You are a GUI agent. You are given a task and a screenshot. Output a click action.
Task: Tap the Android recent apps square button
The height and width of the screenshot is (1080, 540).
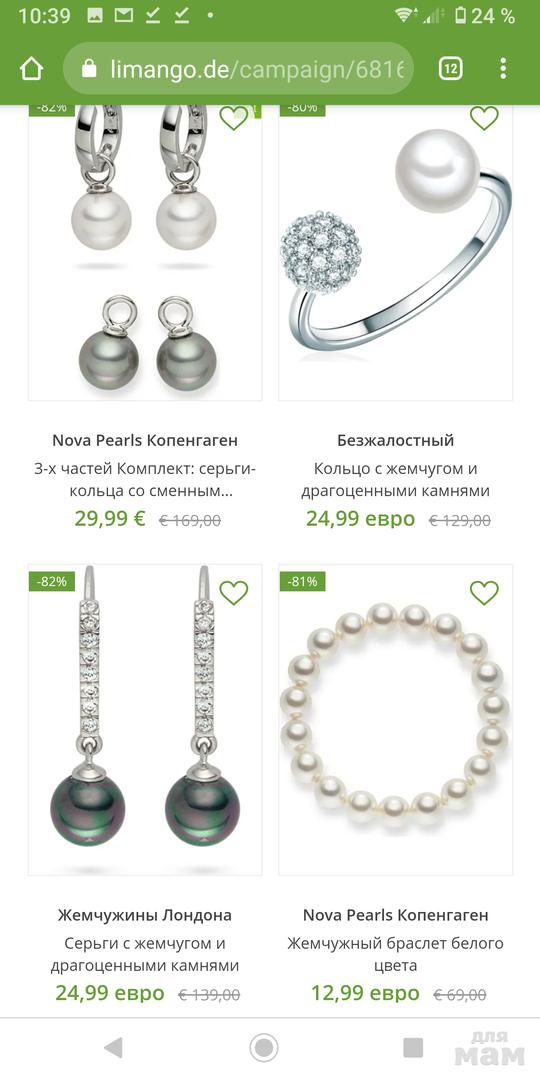pyautogui.click(x=413, y=1048)
